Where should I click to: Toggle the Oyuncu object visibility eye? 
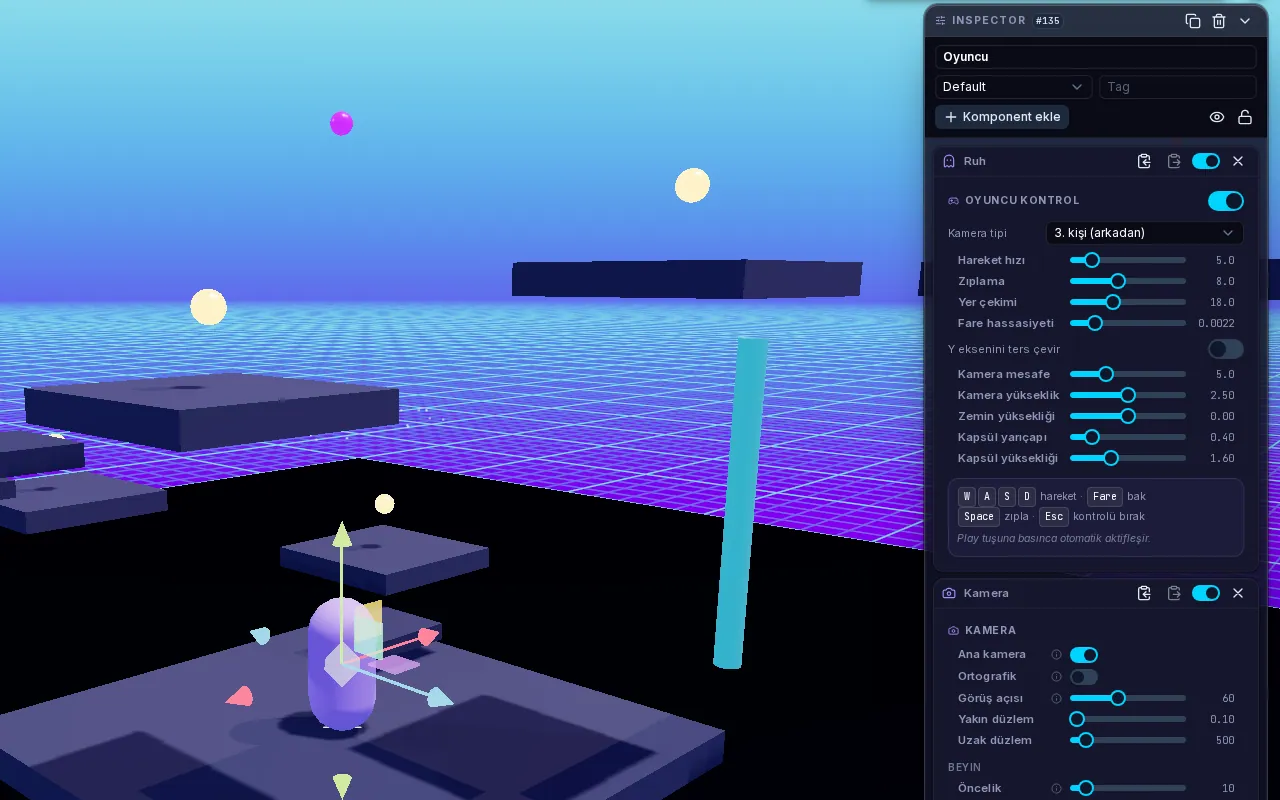[x=1217, y=117]
